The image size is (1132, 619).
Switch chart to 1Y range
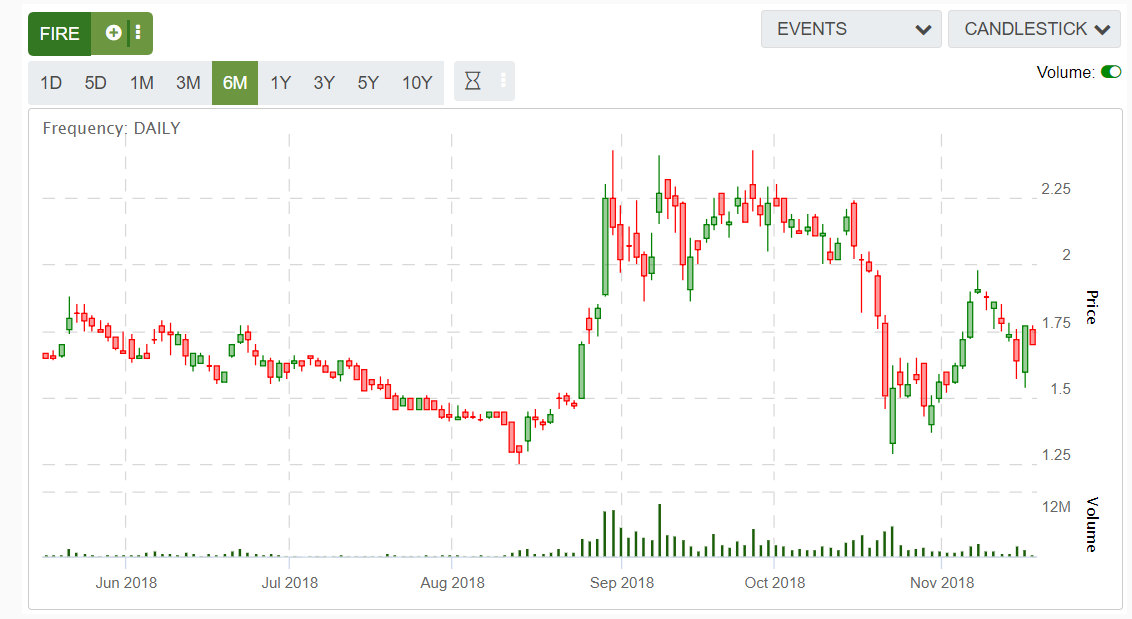280,83
